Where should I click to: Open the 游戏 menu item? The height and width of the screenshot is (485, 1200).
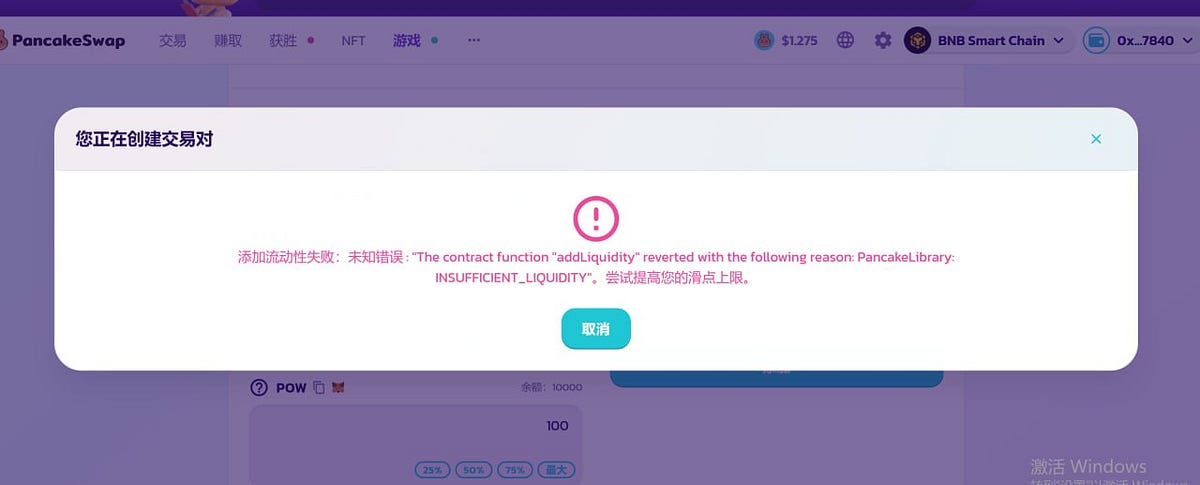point(407,41)
